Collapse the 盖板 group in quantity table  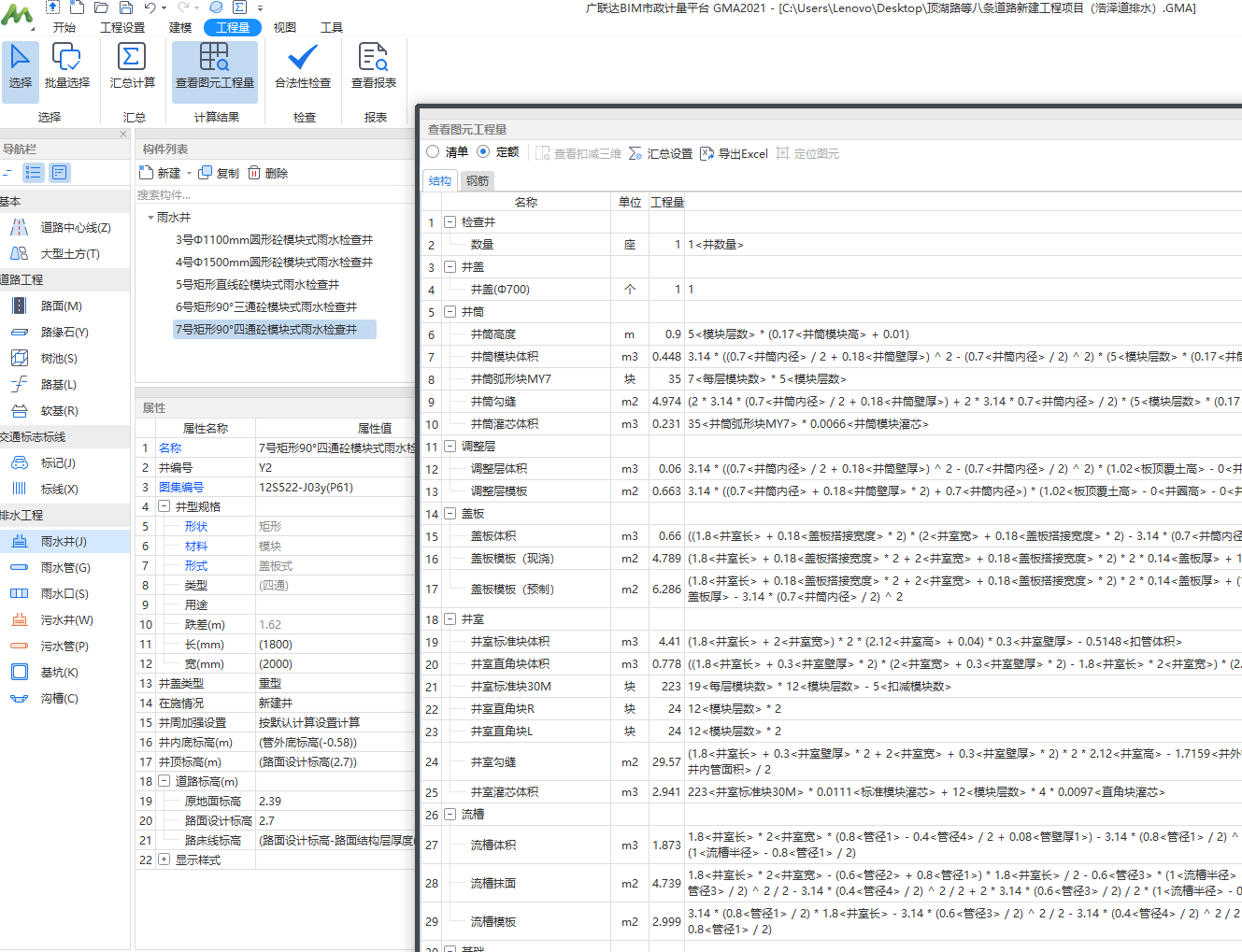click(x=450, y=514)
